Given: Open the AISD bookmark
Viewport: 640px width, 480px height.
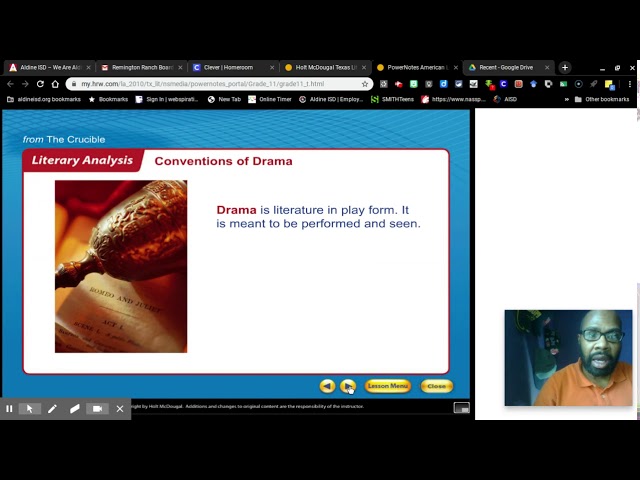Looking at the screenshot, I should pos(505,99).
